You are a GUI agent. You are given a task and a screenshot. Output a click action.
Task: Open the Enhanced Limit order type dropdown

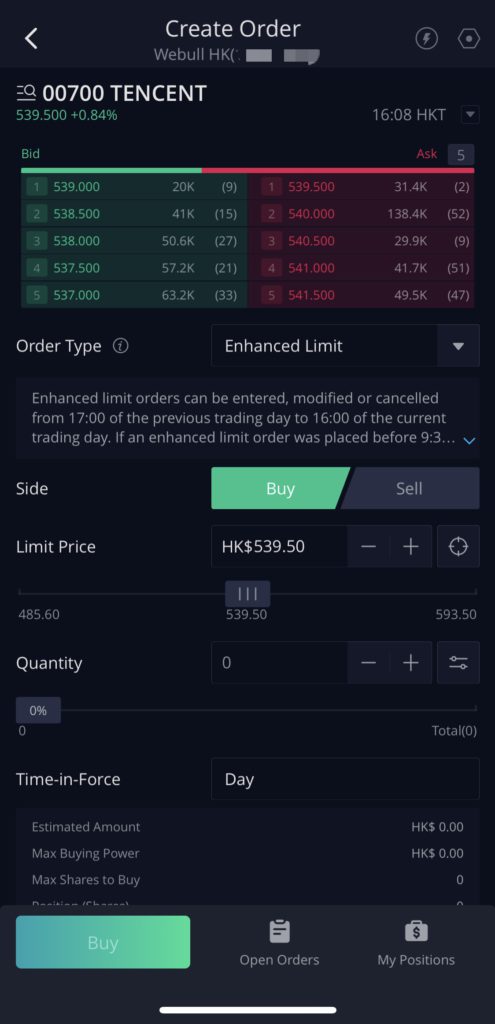[345, 345]
